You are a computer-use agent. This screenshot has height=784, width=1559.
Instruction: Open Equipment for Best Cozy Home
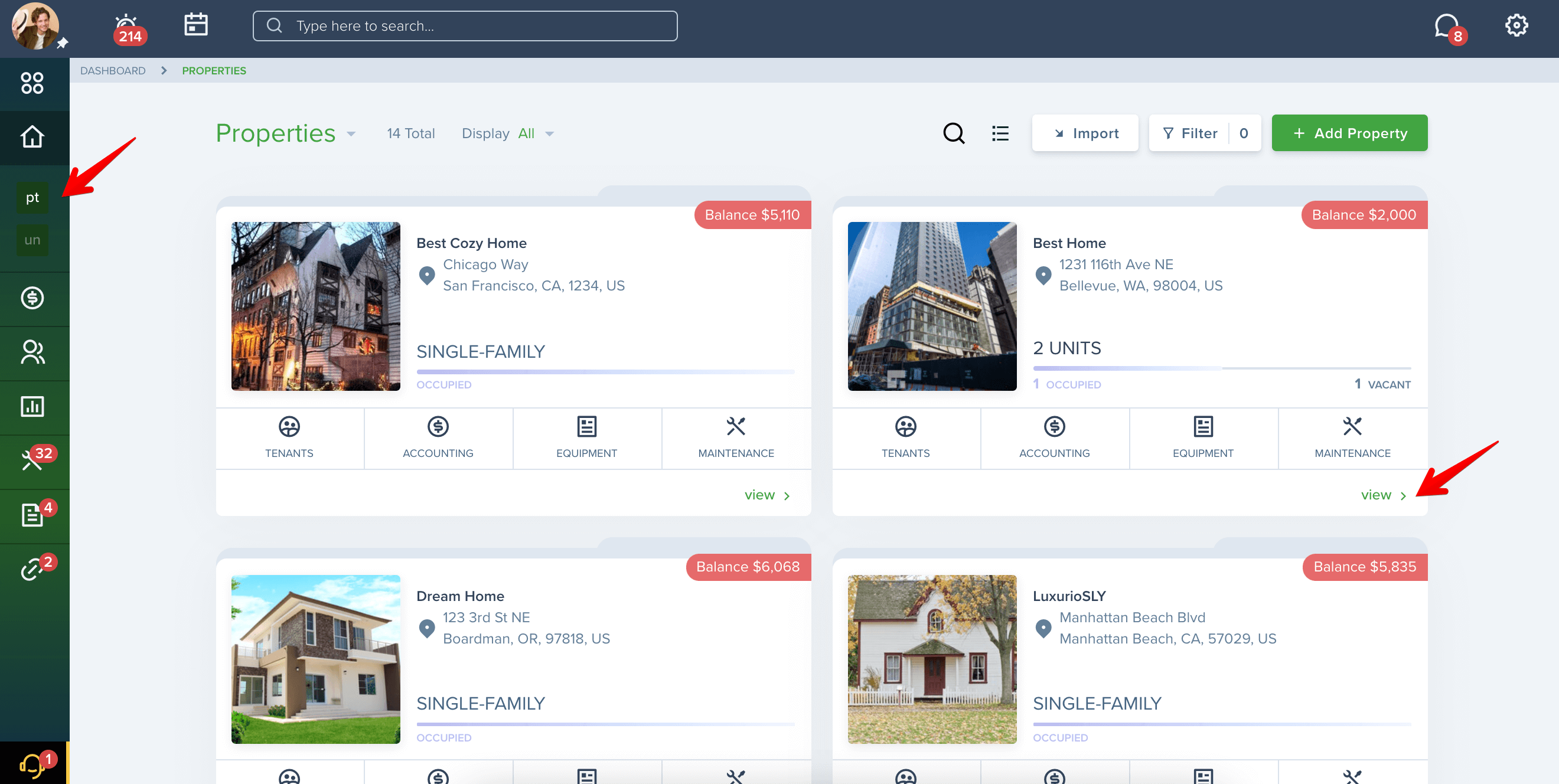coord(587,438)
